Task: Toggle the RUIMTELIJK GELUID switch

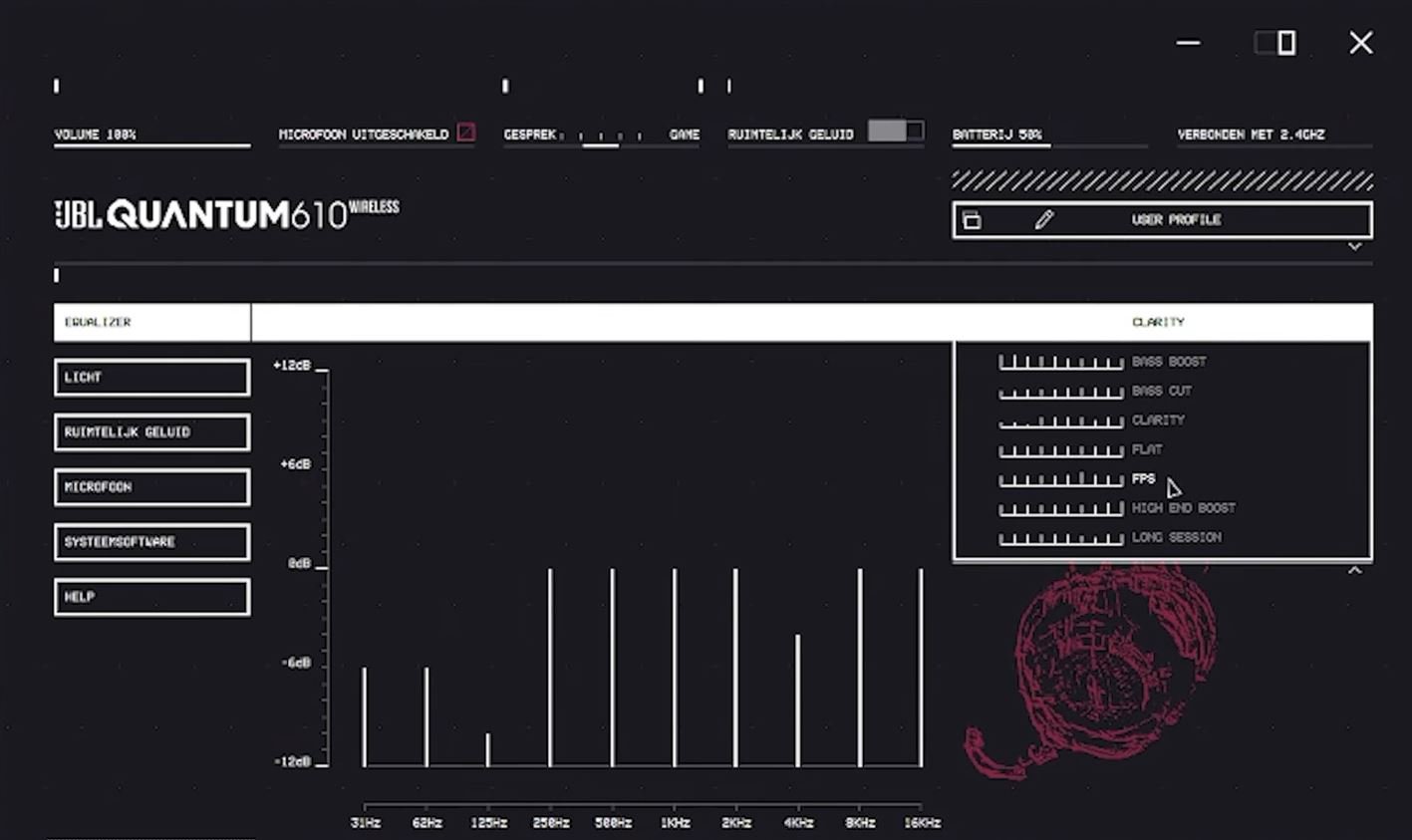Action: [896, 131]
